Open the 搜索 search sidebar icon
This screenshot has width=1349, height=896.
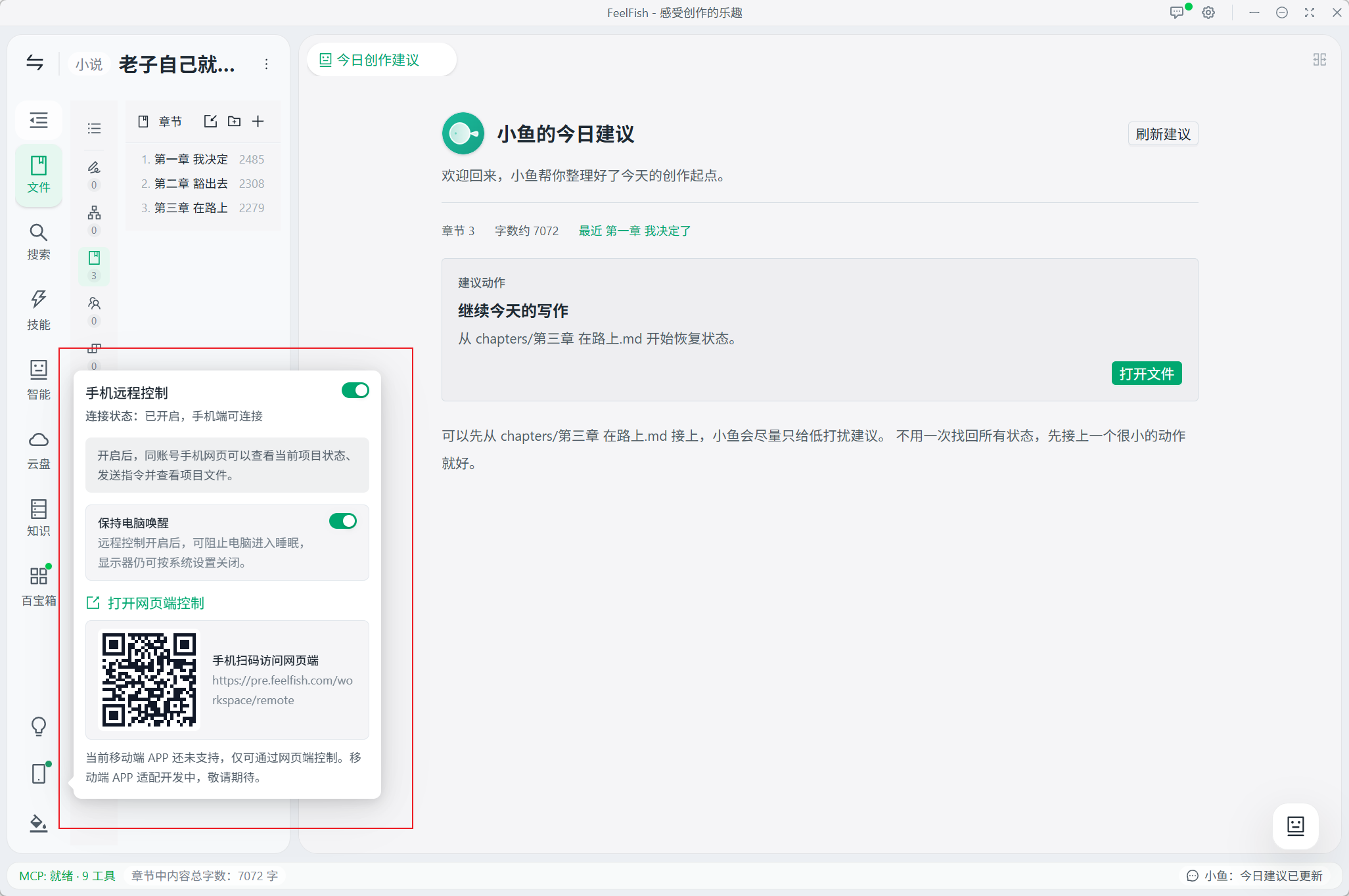38,241
